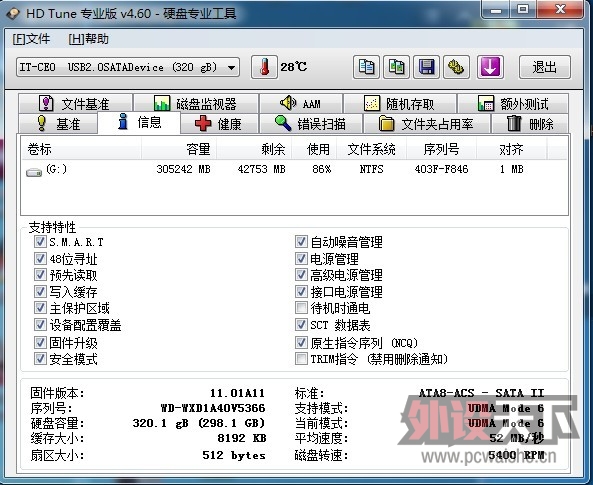Click the 1 MB alignment cell

[x=512, y=169]
